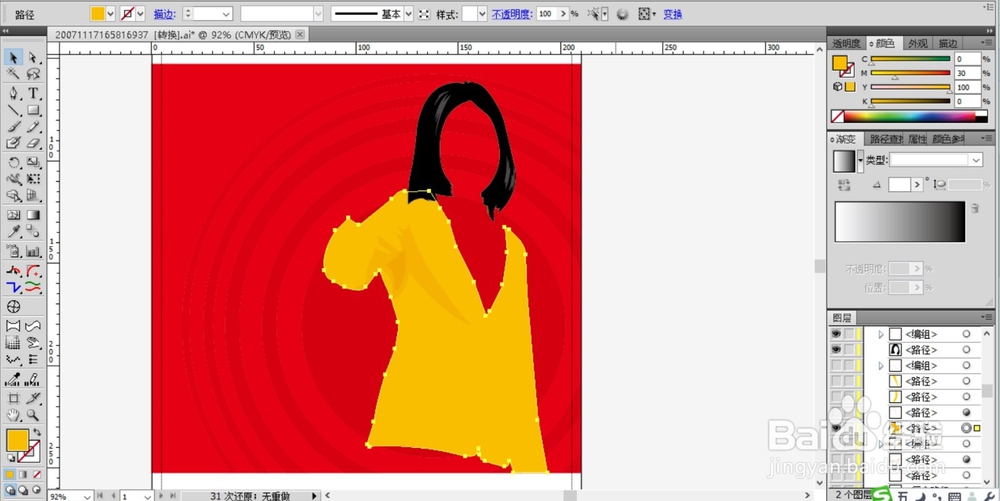Click the reverse gradient icon
The width and height of the screenshot is (1000, 501).
coord(844,185)
